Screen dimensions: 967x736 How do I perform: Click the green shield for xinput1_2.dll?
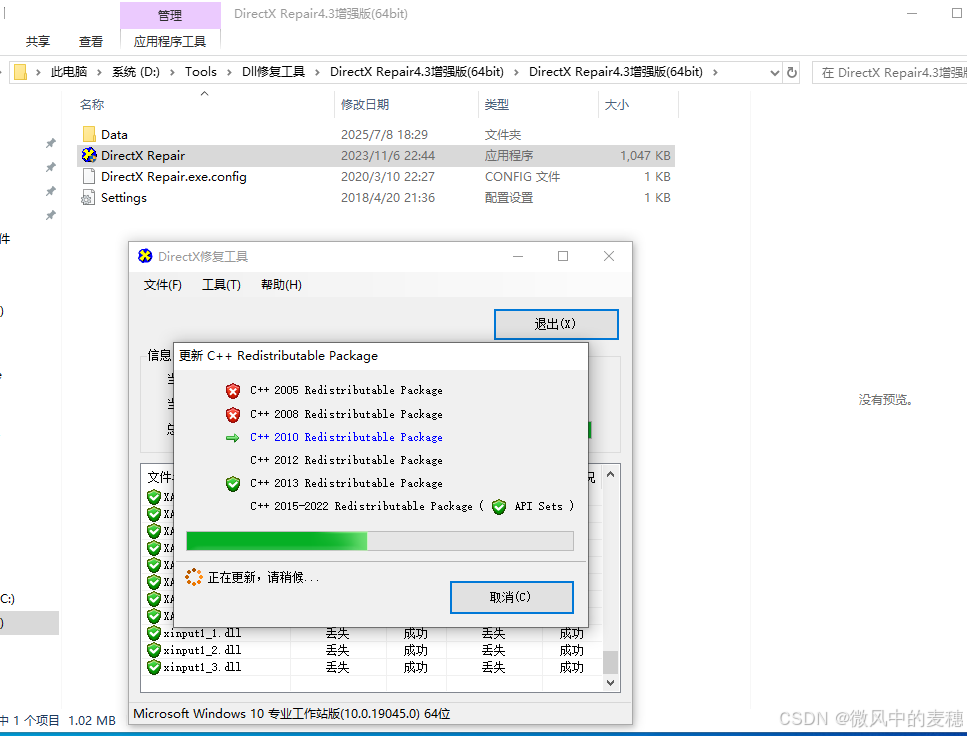pyautogui.click(x=154, y=650)
